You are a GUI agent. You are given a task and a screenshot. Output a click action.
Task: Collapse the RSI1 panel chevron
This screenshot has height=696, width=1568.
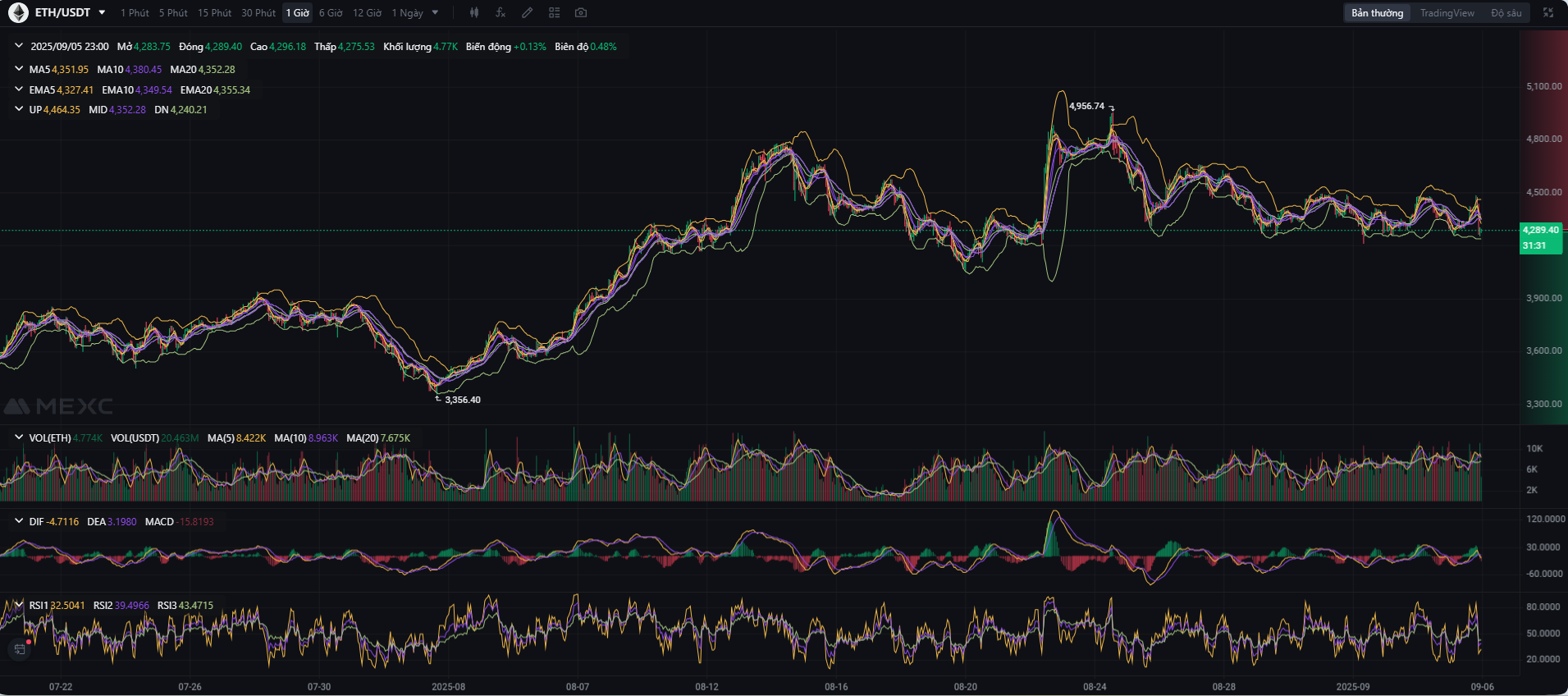click(19, 605)
